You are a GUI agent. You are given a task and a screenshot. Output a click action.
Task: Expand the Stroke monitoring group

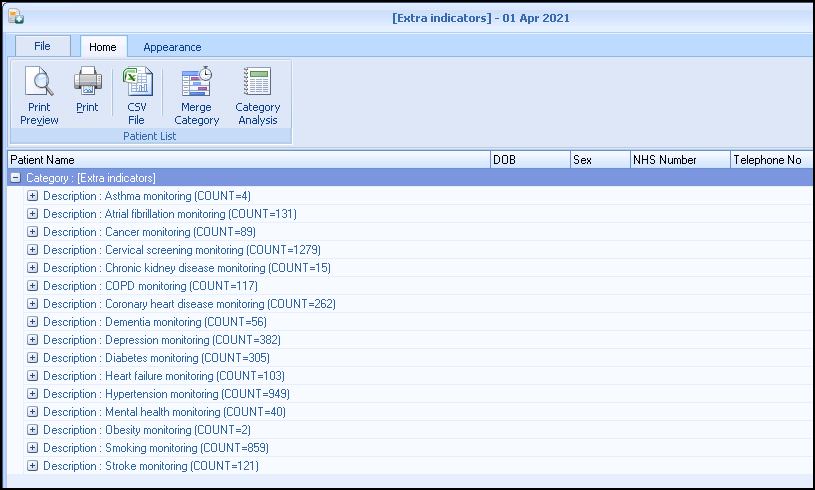point(32,466)
